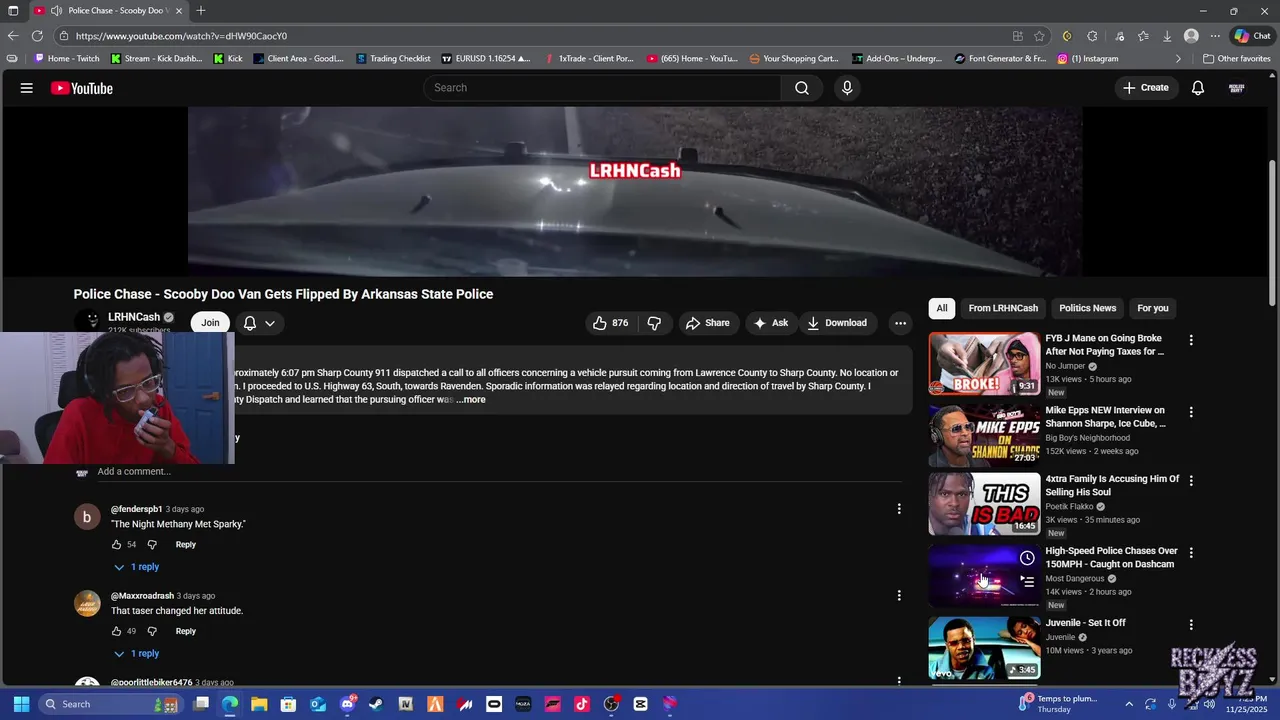The image size is (1280, 720).
Task: Download the video
Action: tap(837, 323)
